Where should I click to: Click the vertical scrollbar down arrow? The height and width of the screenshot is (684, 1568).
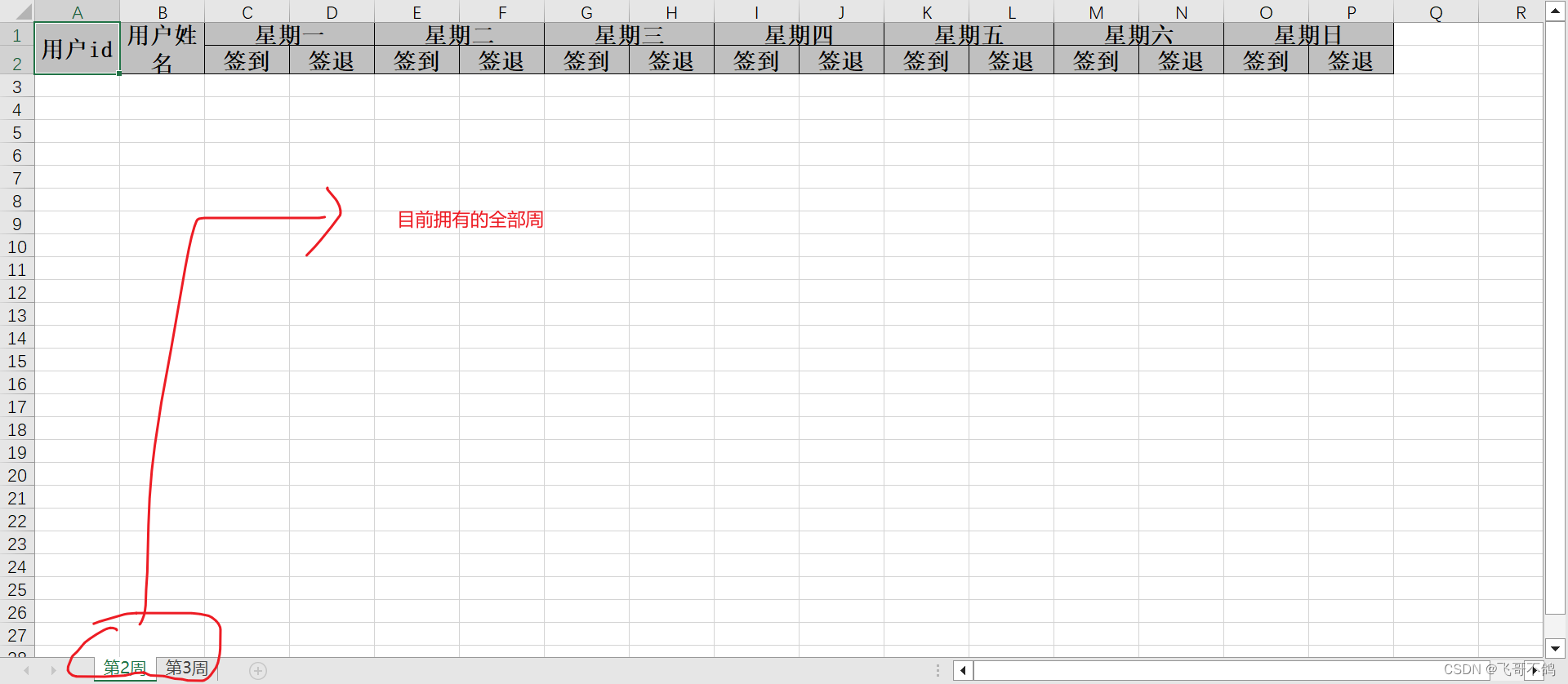1555,649
